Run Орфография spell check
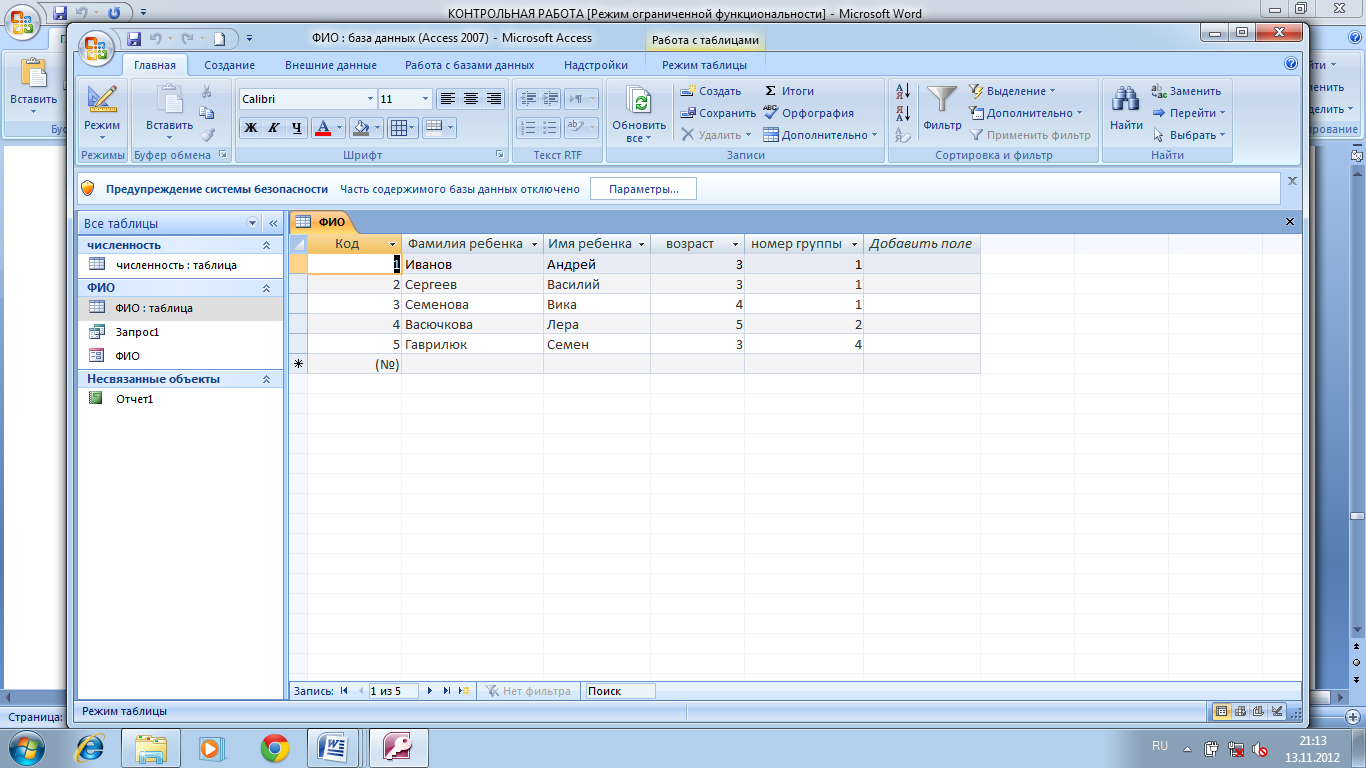1366x768 pixels. tap(808, 113)
